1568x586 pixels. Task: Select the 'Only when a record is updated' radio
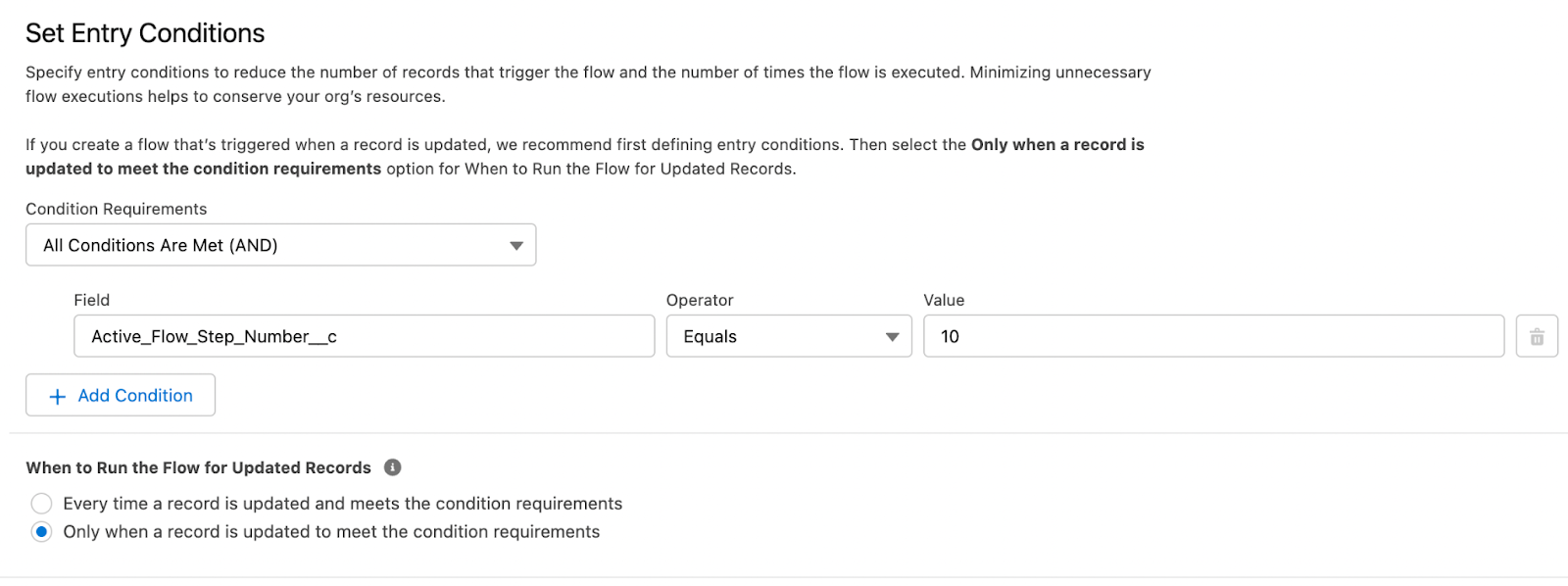point(41,532)
